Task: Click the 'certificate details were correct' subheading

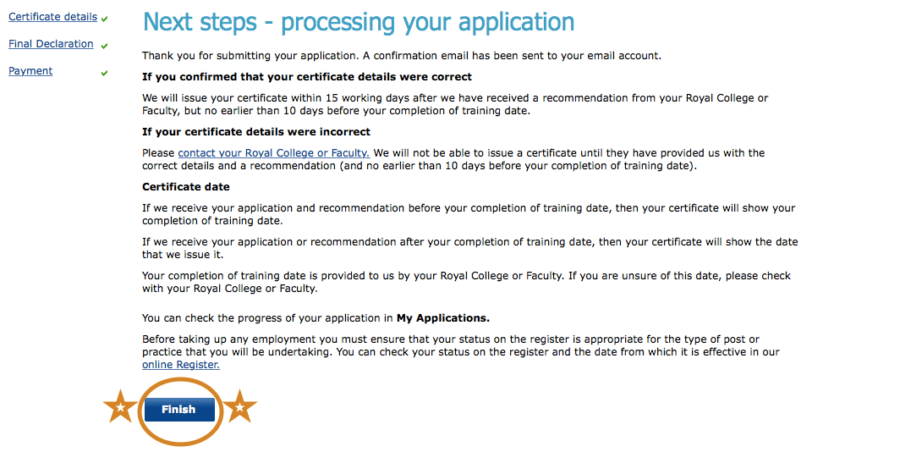Action: [x=307, y=76]
